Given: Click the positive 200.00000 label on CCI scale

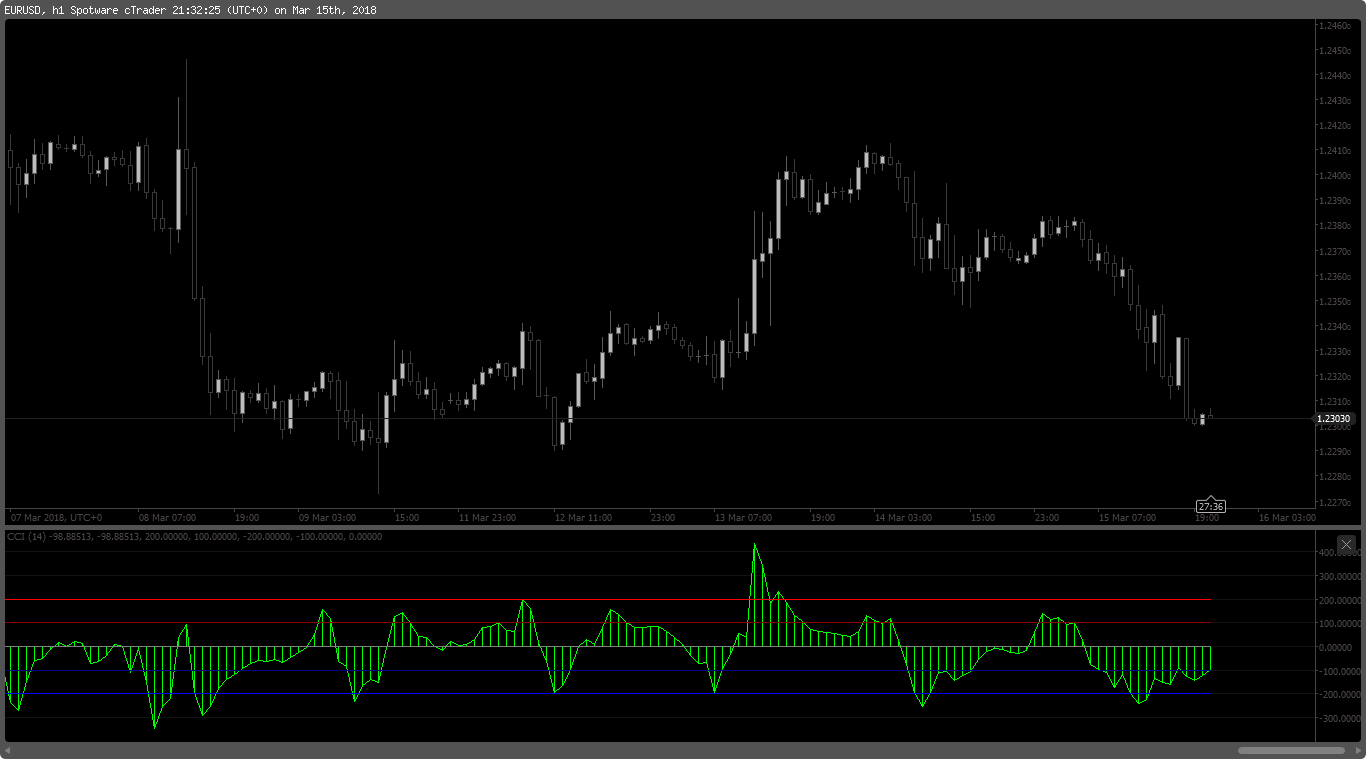Looking at the screenshot, I should pos(1341,600).
